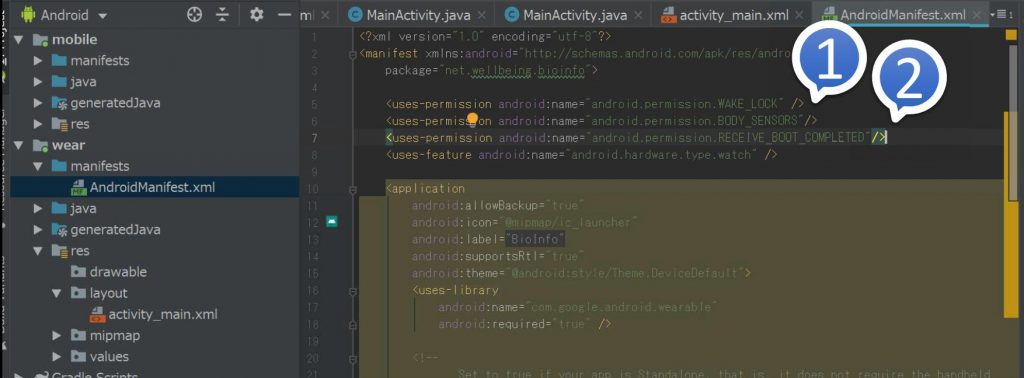Select AndroidManifest.xml in the project tree

point(152,187)
